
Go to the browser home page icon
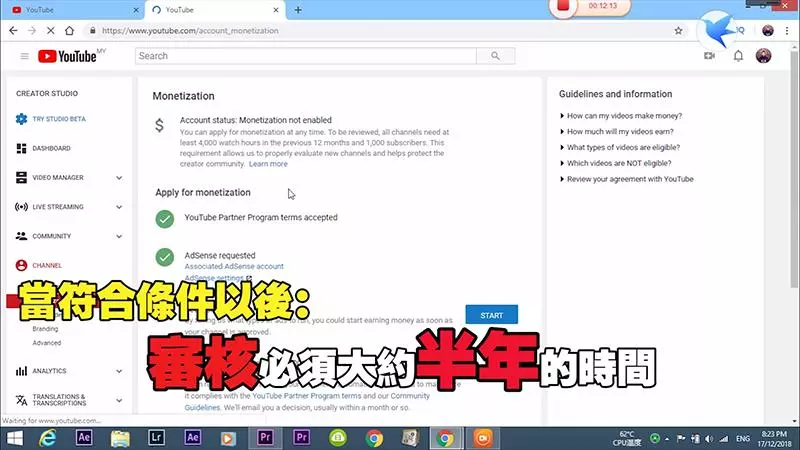tap(69, 31)
